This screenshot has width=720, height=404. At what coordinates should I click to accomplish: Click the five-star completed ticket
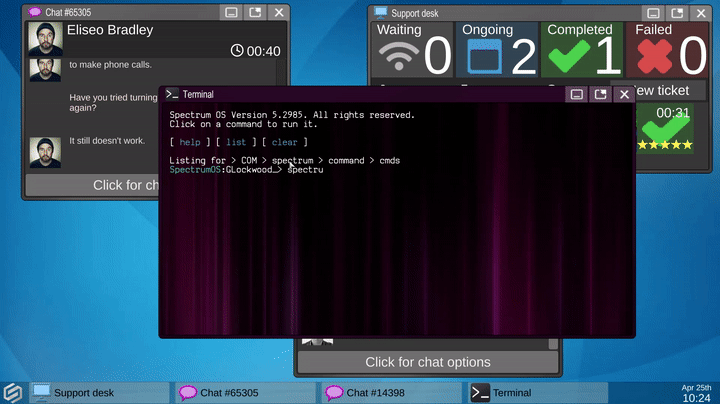[667, 133]
